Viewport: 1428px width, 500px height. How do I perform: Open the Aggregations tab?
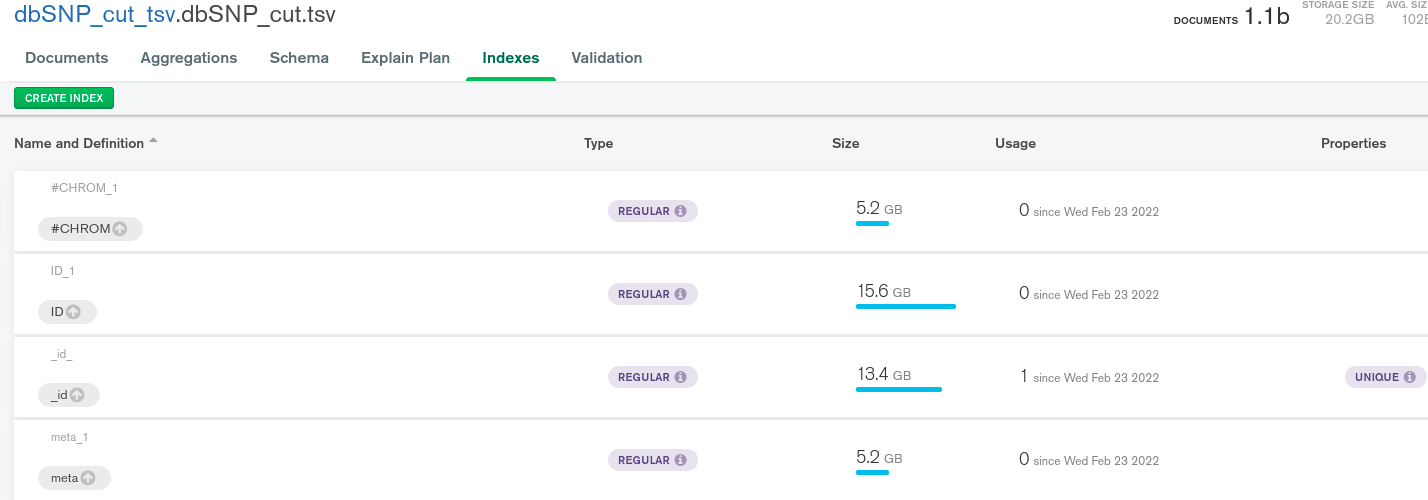189,58
